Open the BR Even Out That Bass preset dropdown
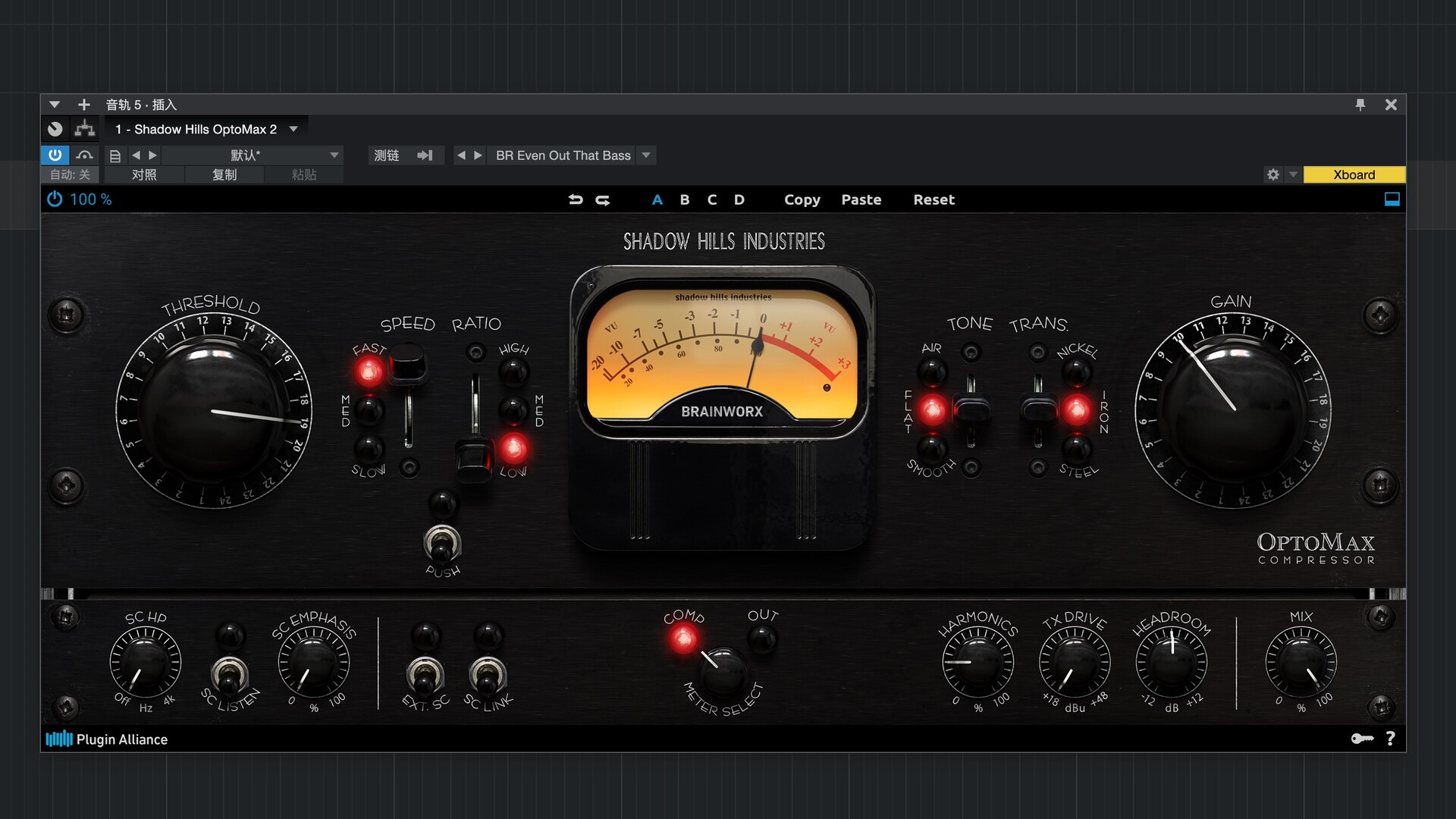The width and height of the screenshot is (1456, 819). point(646,155)
